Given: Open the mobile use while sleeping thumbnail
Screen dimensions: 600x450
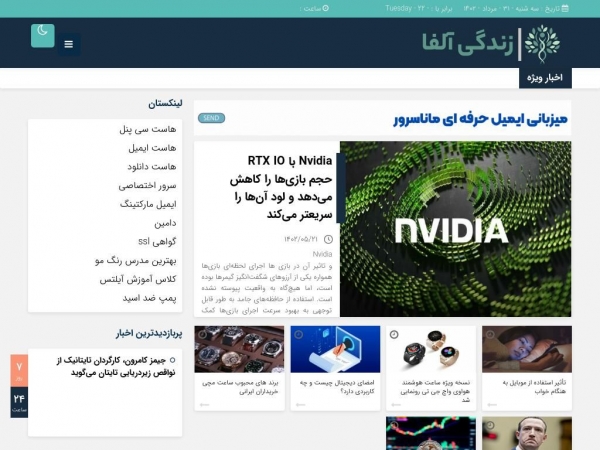Looking at the screenshot, I should [527, 349].
